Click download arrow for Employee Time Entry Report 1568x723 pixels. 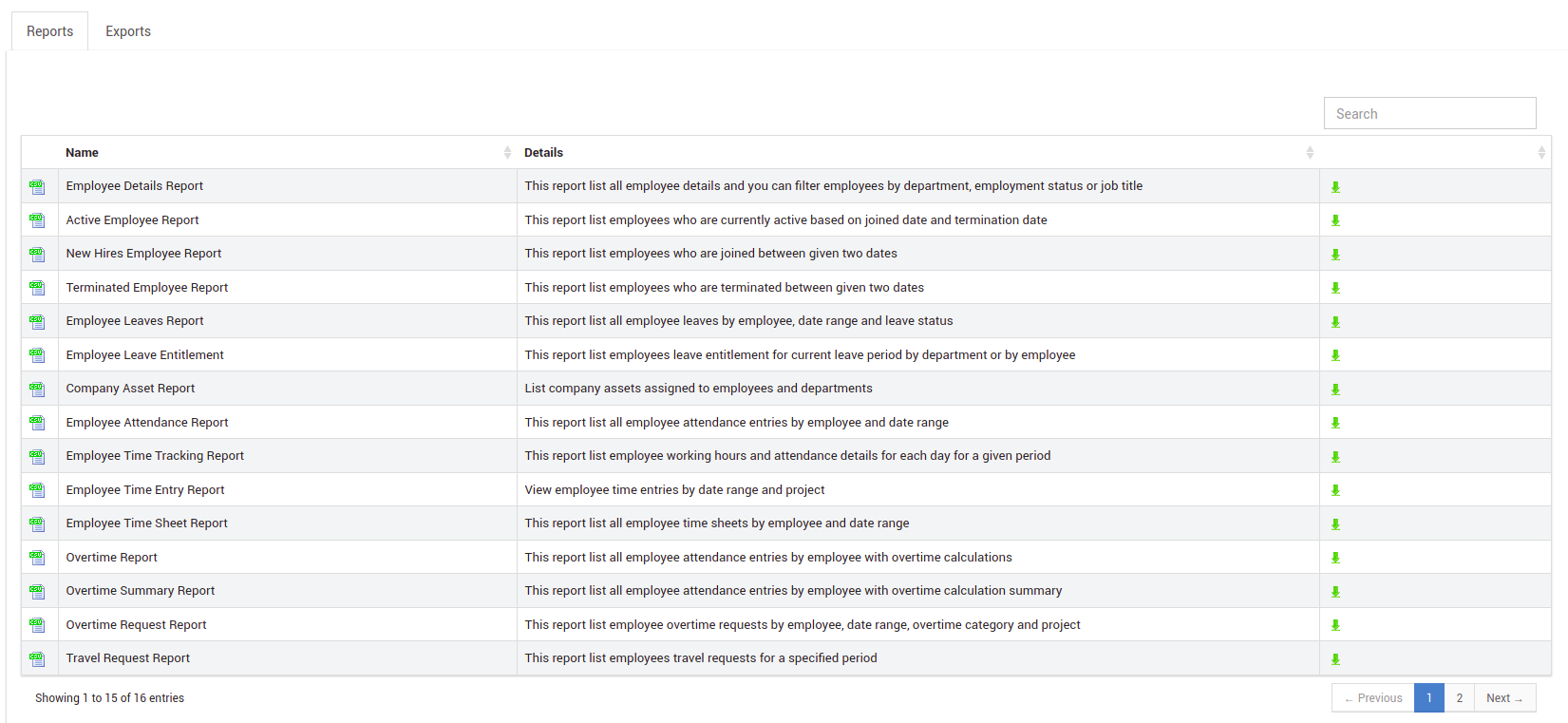coord(1335,490)
